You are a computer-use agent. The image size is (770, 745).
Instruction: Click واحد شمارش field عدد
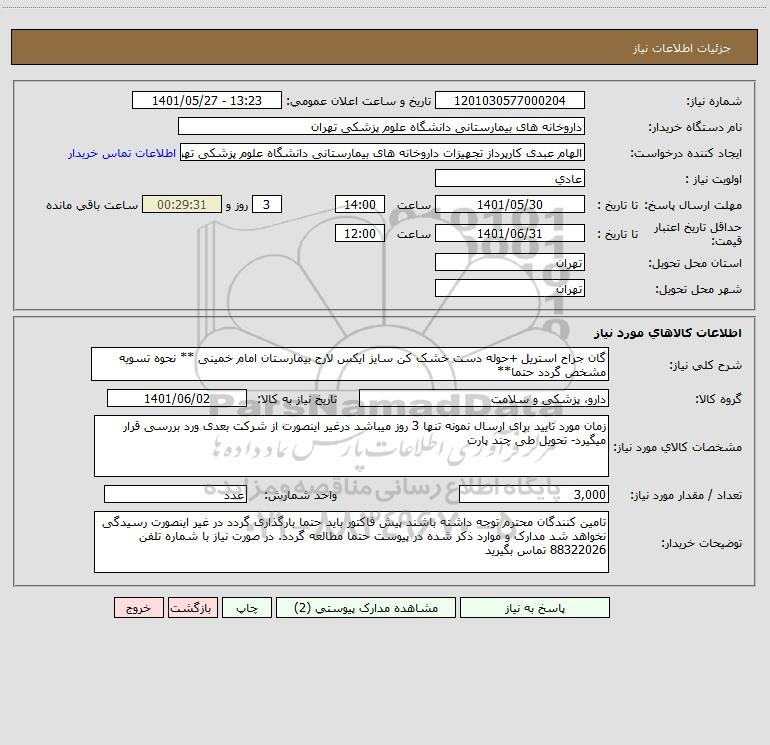pos(175,495)
